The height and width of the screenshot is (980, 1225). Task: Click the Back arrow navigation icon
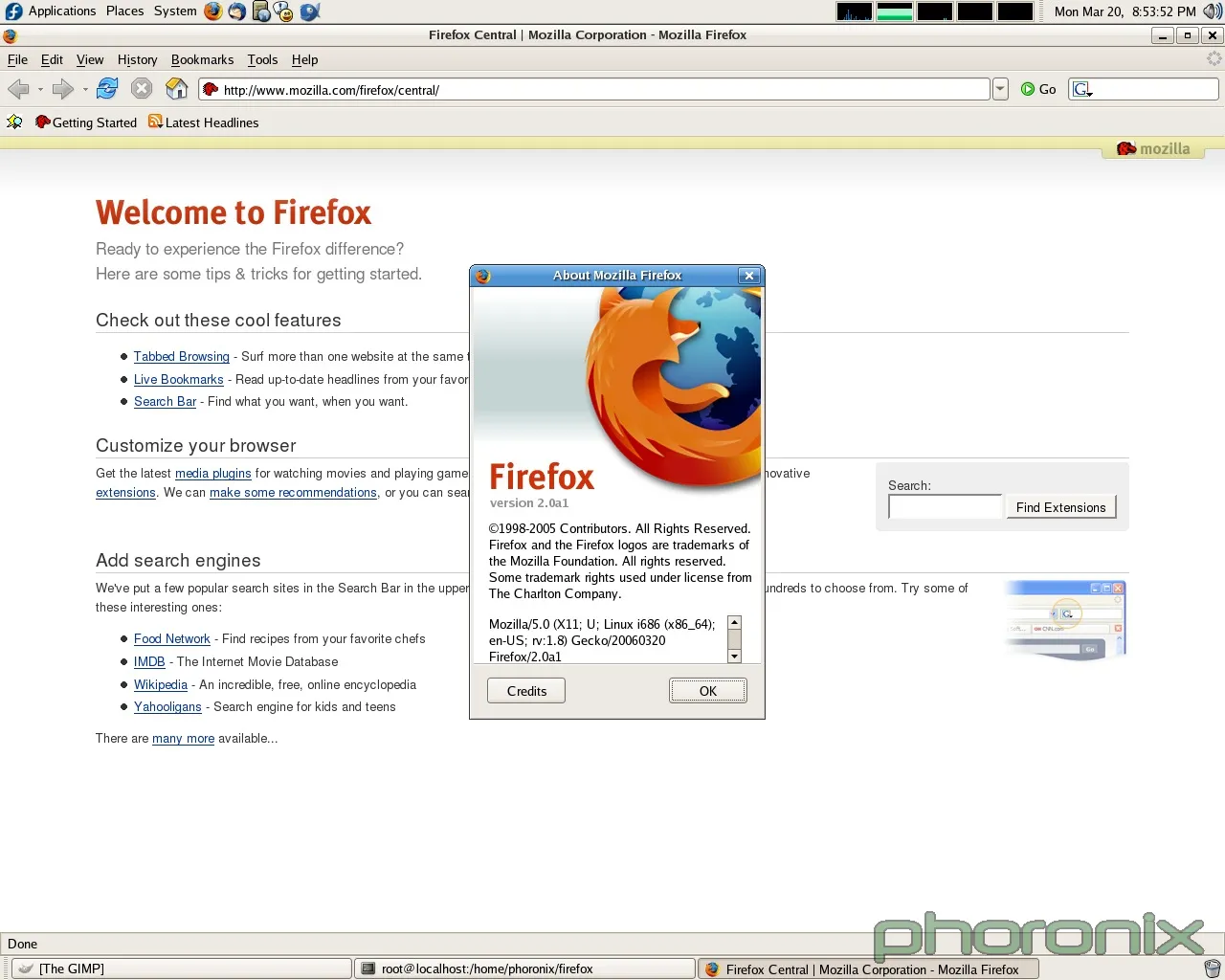(18, 89)
